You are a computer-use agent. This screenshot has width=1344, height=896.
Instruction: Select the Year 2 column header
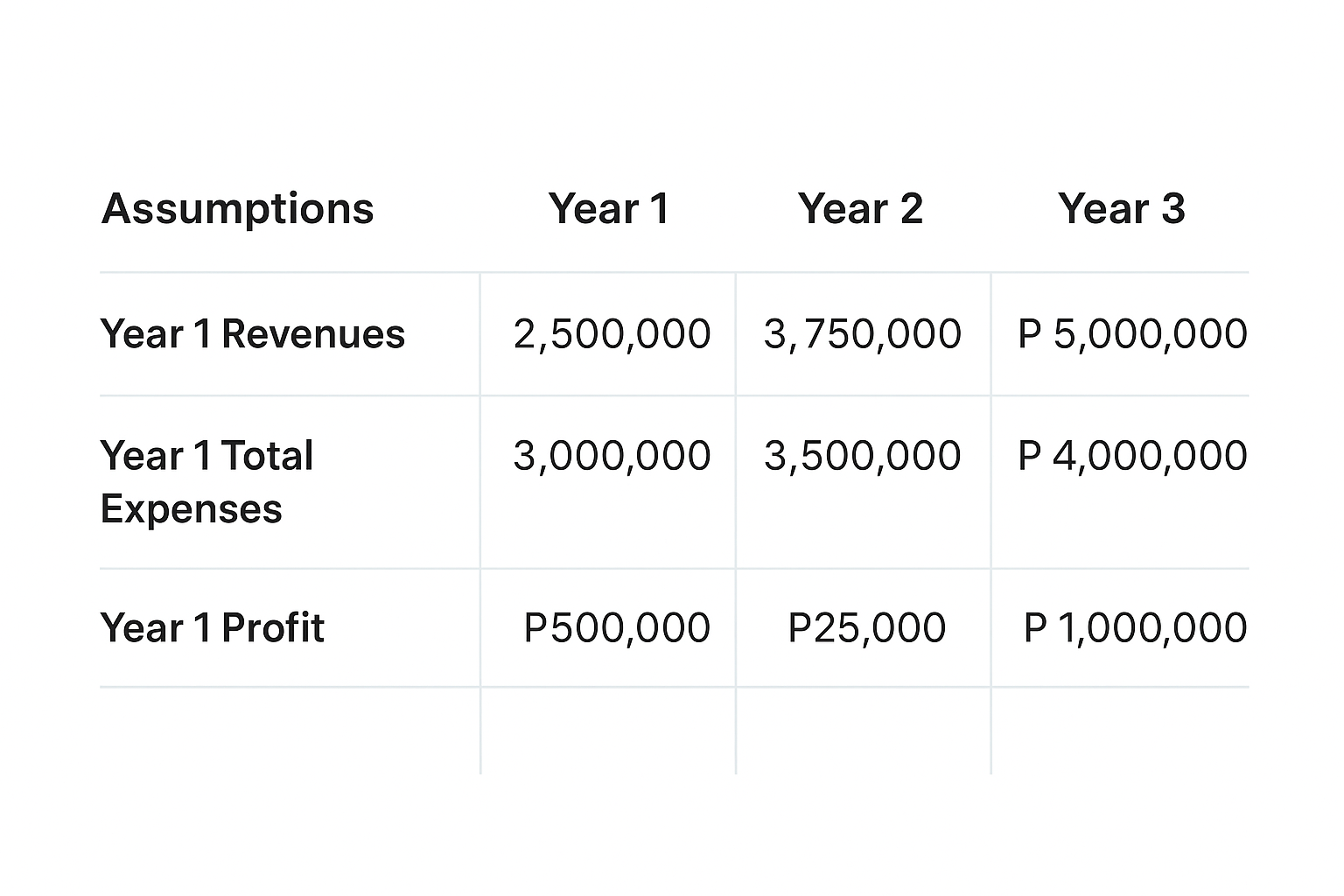pos(860,209)
